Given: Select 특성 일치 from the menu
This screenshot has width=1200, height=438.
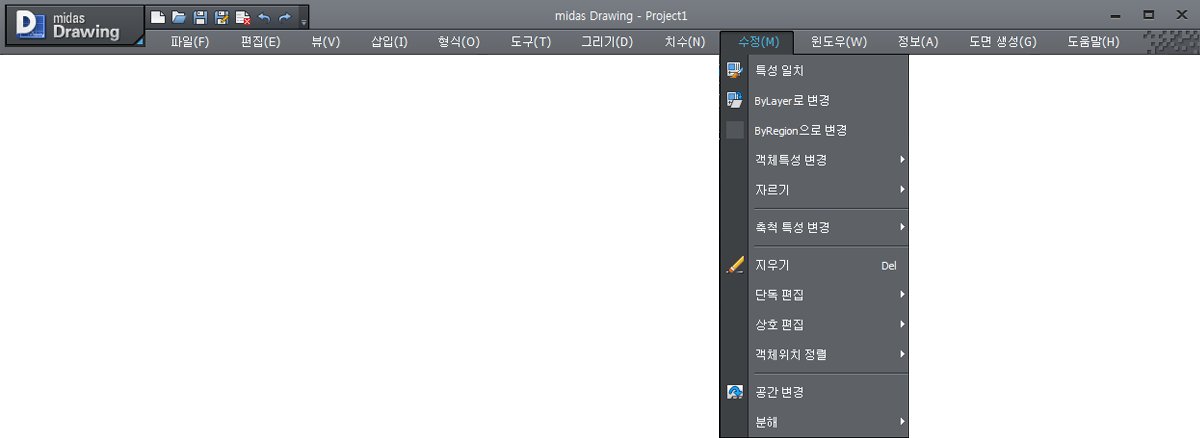Looking at the screenshot, I should pos(780,71).
